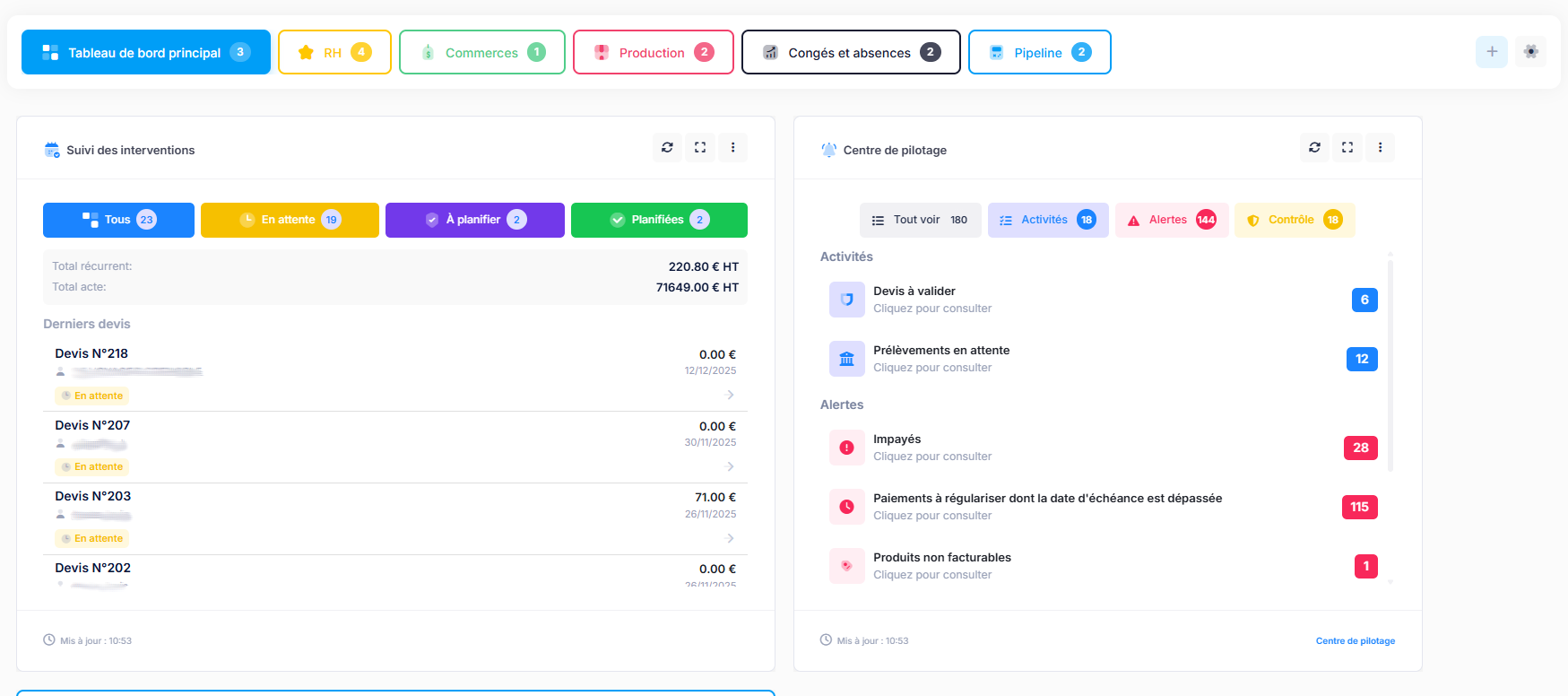Screen dimensions: 1568x696
Task: Click the chevron arrow on Devis N°207
Action: pos(730,466)
